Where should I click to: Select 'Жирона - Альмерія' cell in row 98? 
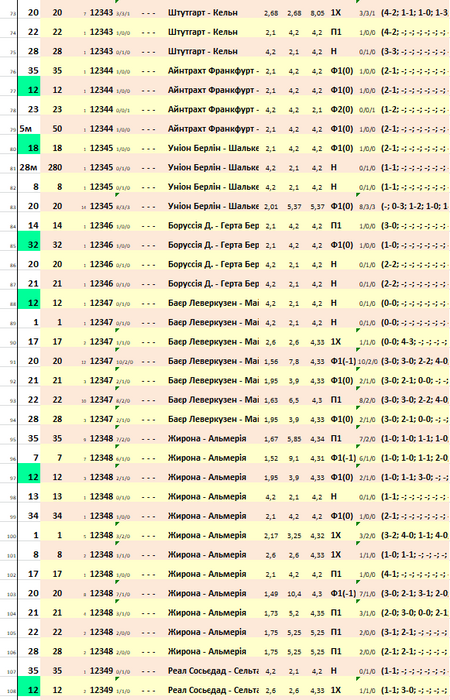pyautogui.click(x=207, y=496)
